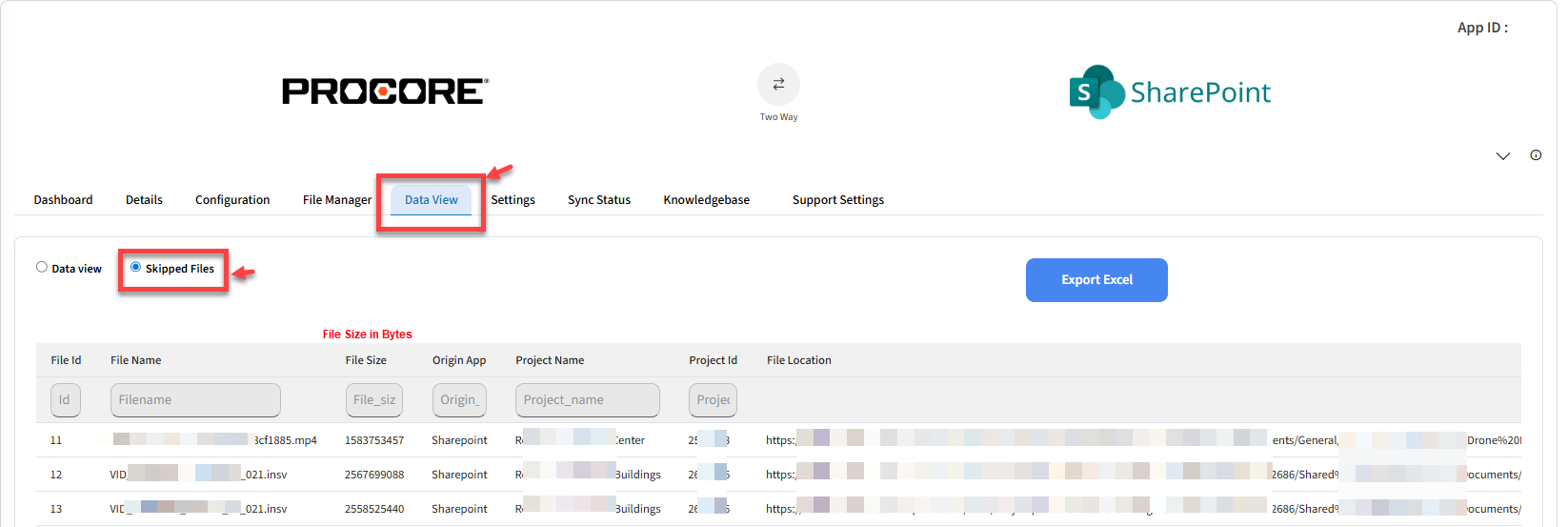Select the Data view radio button
This screenshot has height=527, width=1568.
click(42, 267)
